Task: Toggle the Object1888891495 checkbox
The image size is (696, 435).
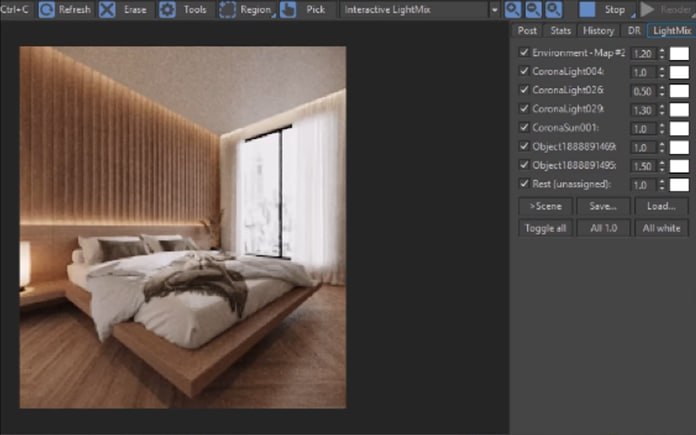Action: point(524,164)
